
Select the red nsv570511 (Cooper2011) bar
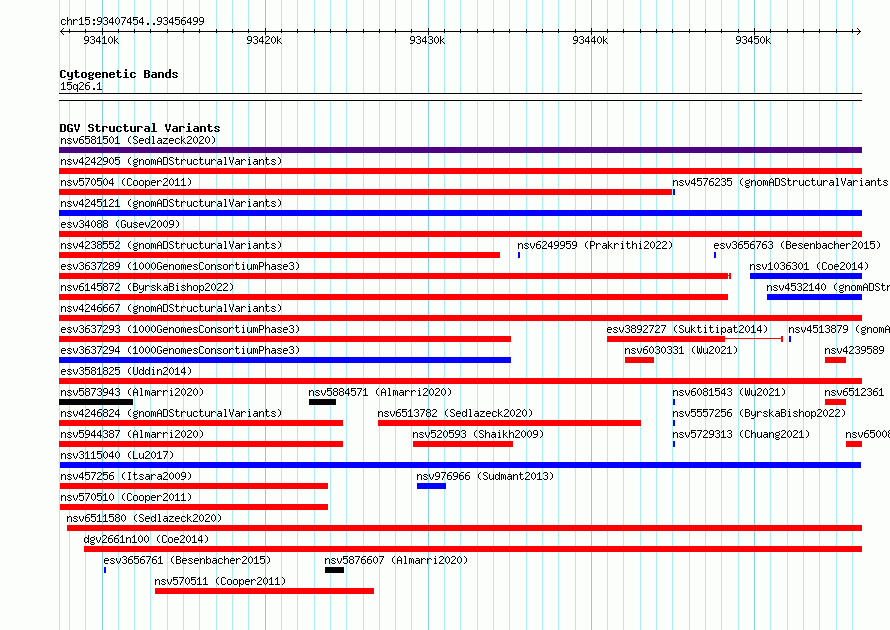coord(265,591)
